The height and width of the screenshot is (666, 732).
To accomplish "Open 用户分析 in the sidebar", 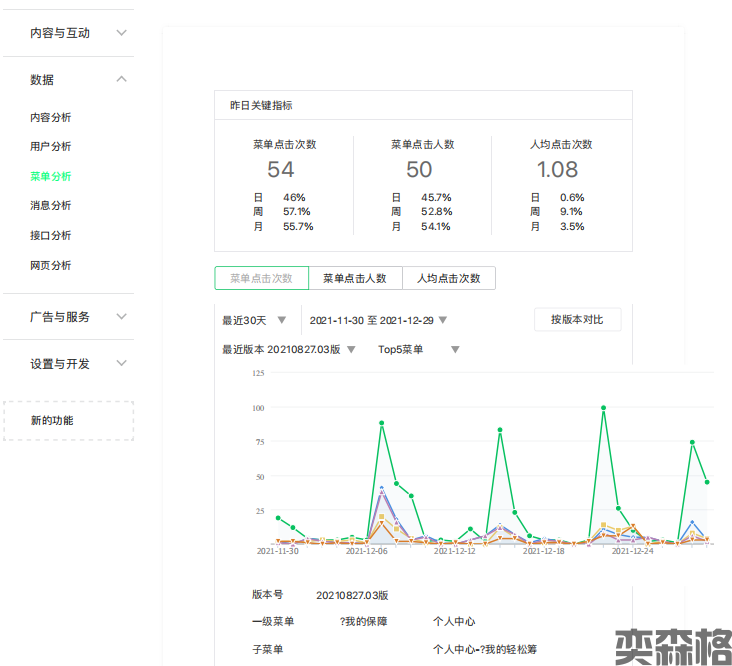I will pos(51,147).
